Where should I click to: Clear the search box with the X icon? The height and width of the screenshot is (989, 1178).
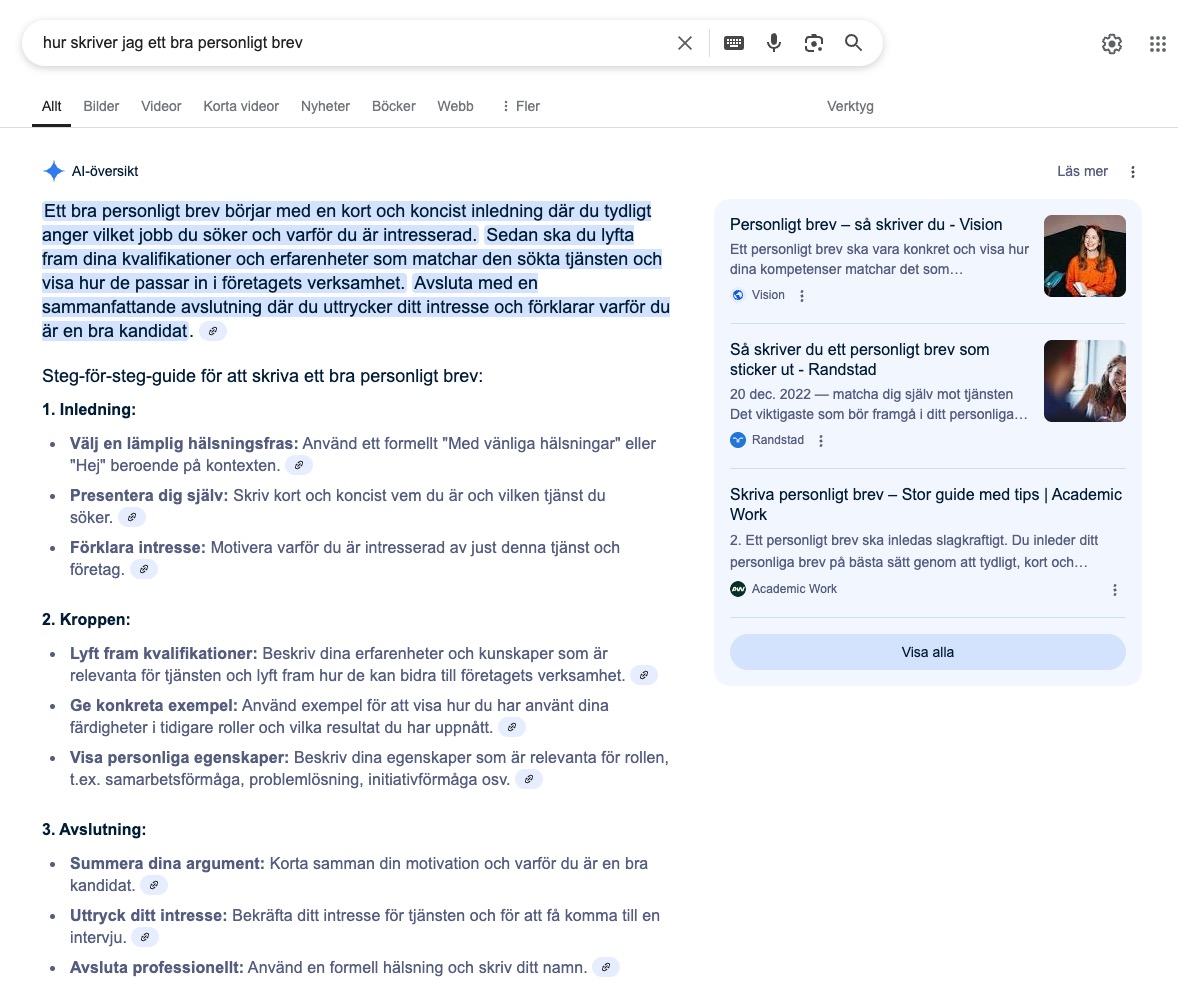pos(685,43)
